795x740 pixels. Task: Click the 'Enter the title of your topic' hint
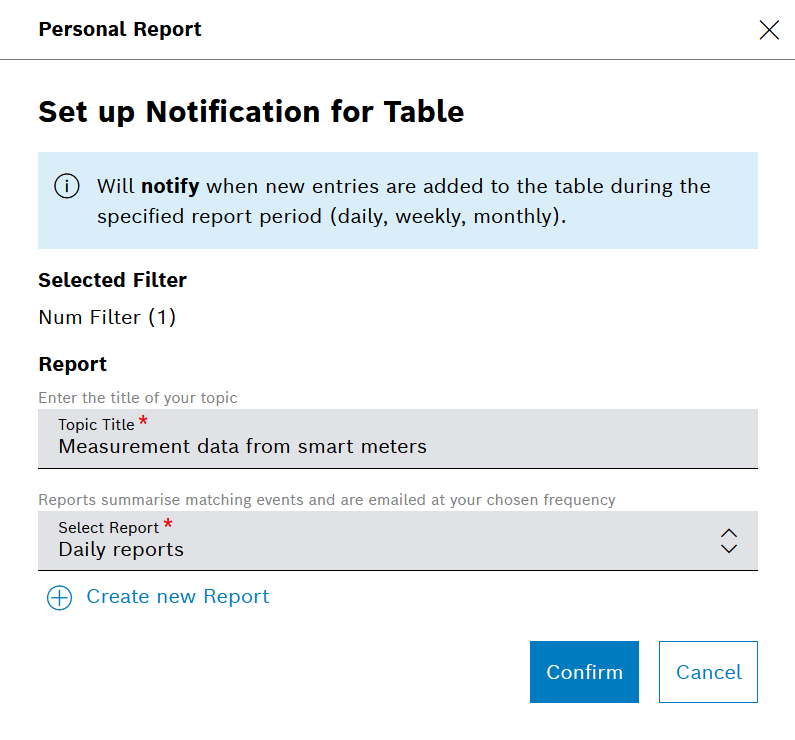(x=138, y=398)
